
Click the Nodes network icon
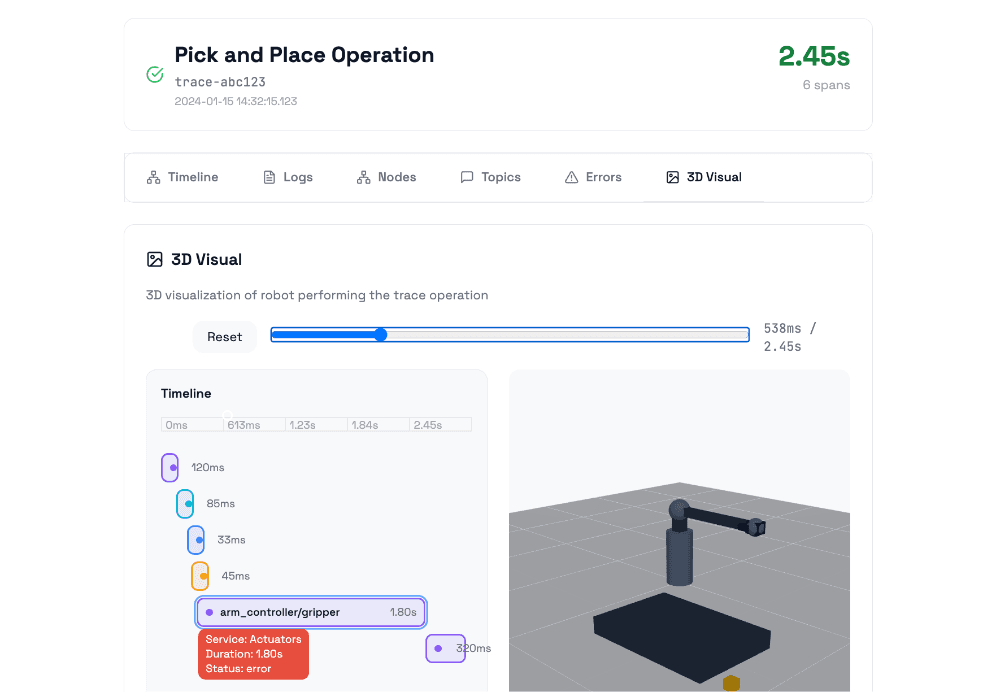[363, 177]
